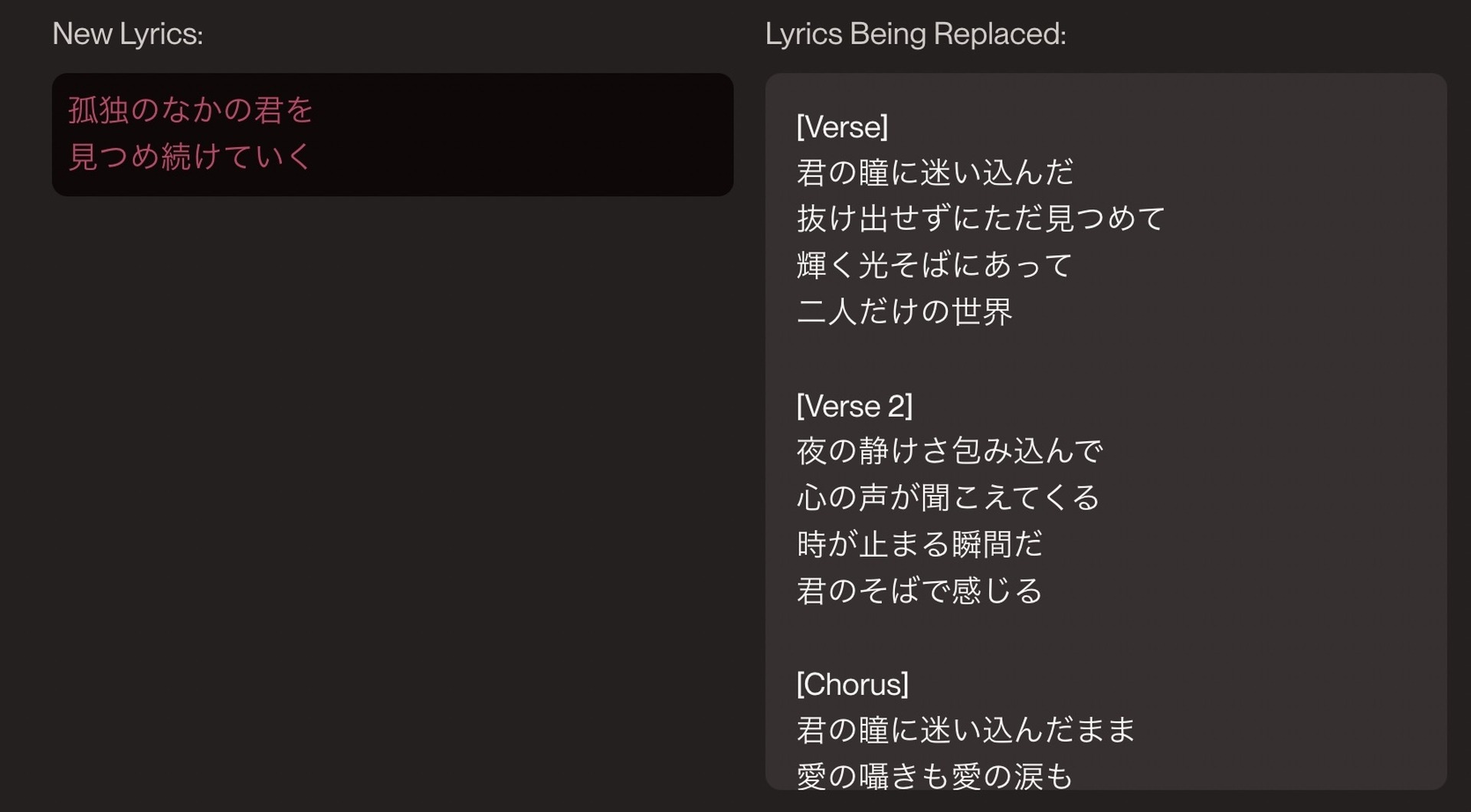Image resolution: width=1471 pixels, height=812 pixels.
Task: Place cursor in line 孤独のなかの君を
Action: point(191,110)
